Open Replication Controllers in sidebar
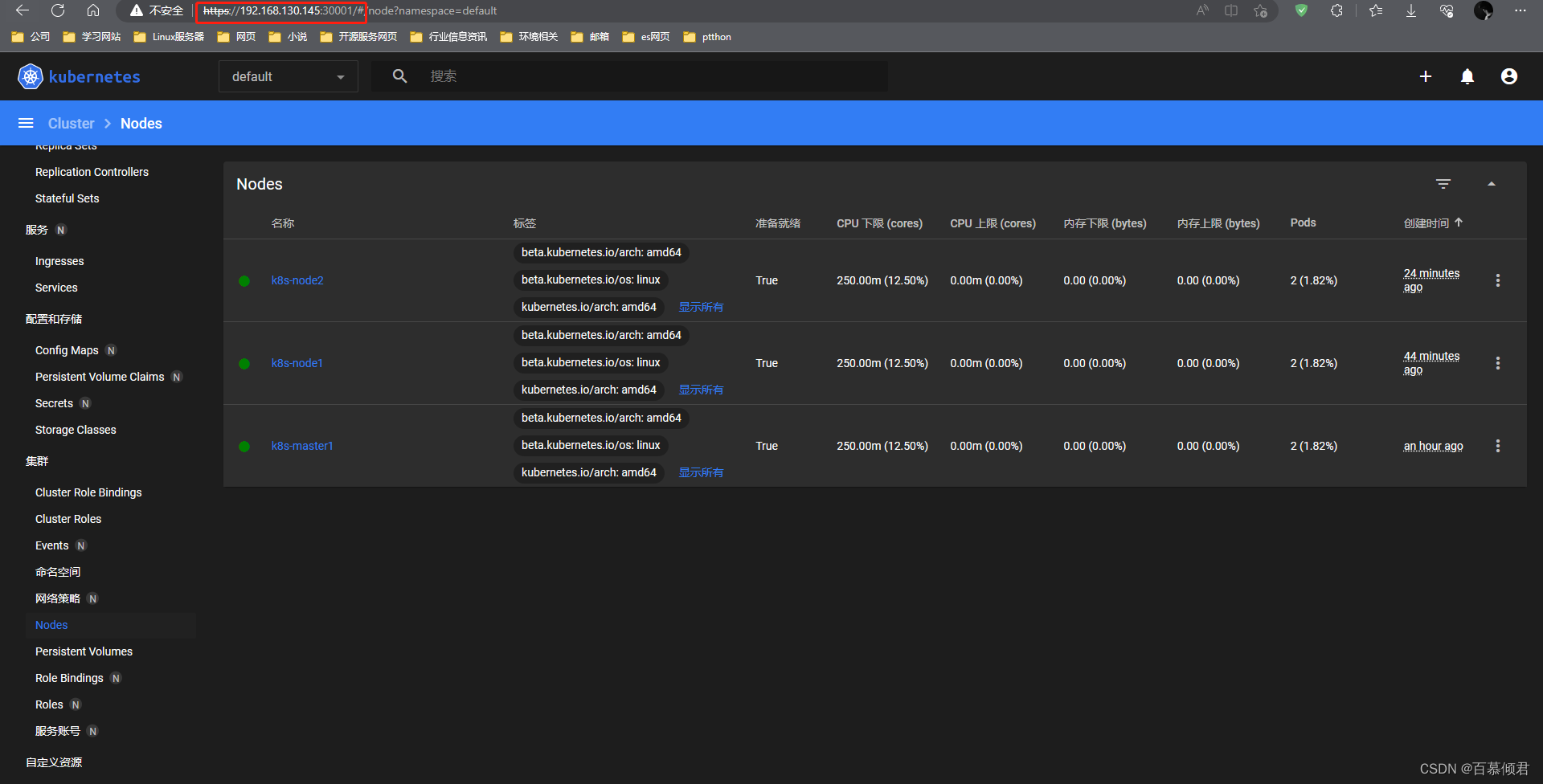The image size is (1543, 784). pos(92,172)
